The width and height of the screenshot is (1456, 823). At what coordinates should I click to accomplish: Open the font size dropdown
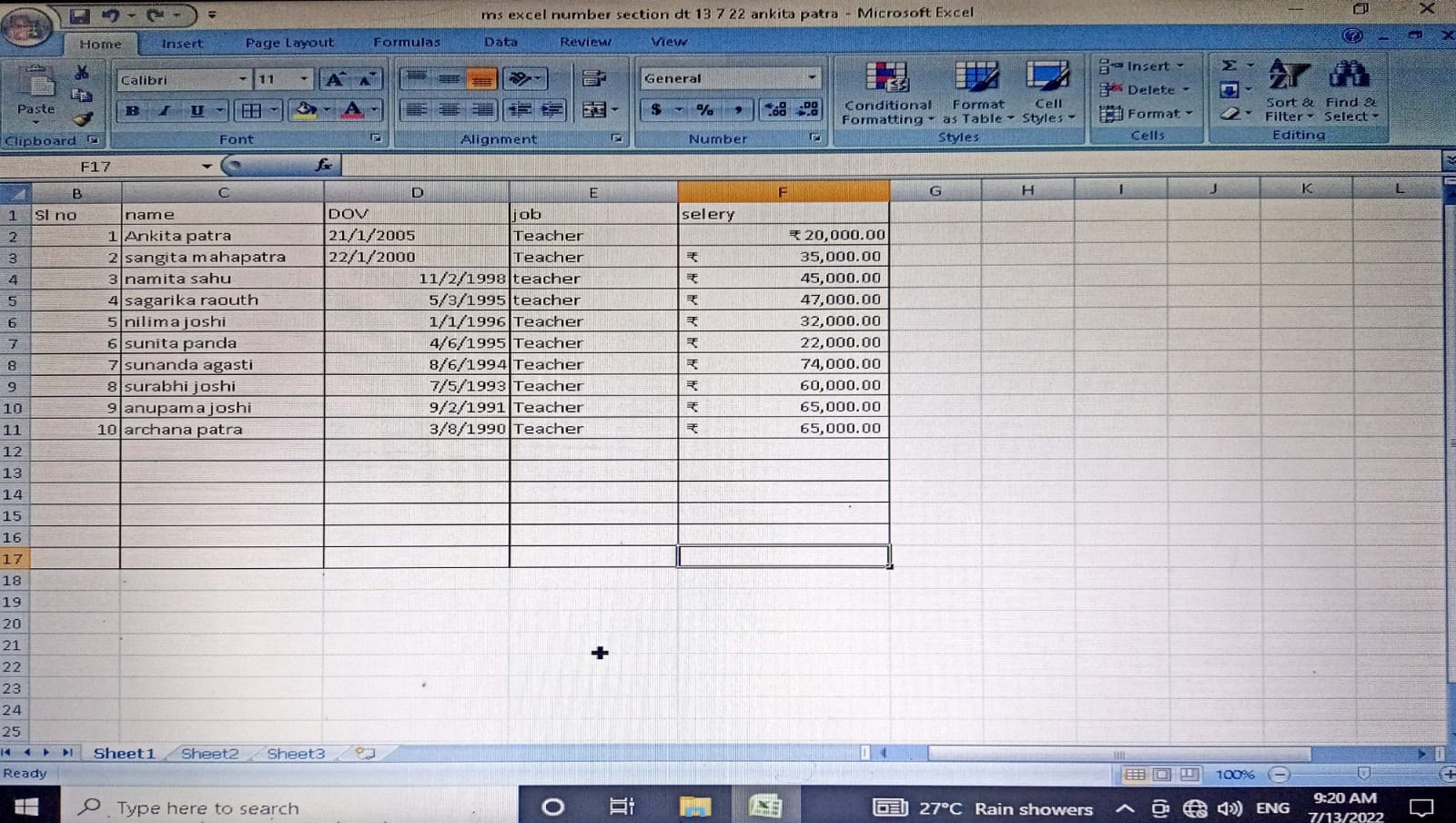305,79
